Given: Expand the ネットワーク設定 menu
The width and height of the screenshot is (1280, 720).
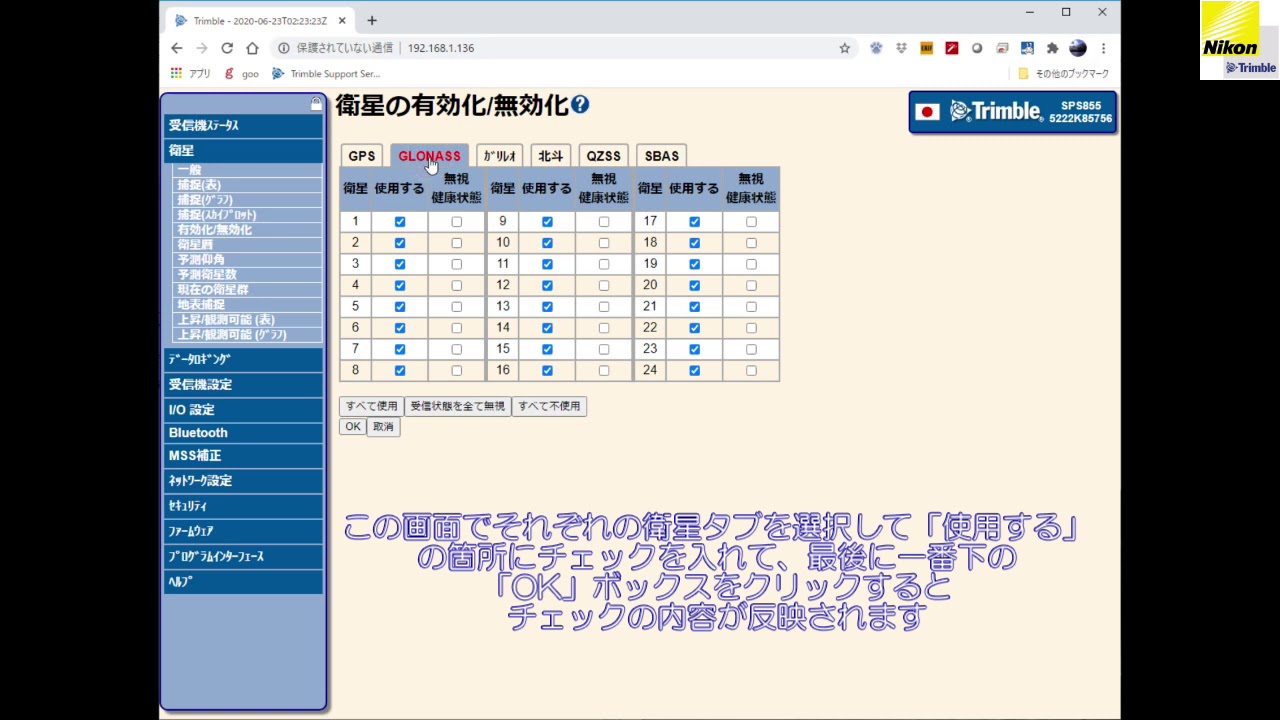Looking at the screenshot, I should tap(243, 481).
